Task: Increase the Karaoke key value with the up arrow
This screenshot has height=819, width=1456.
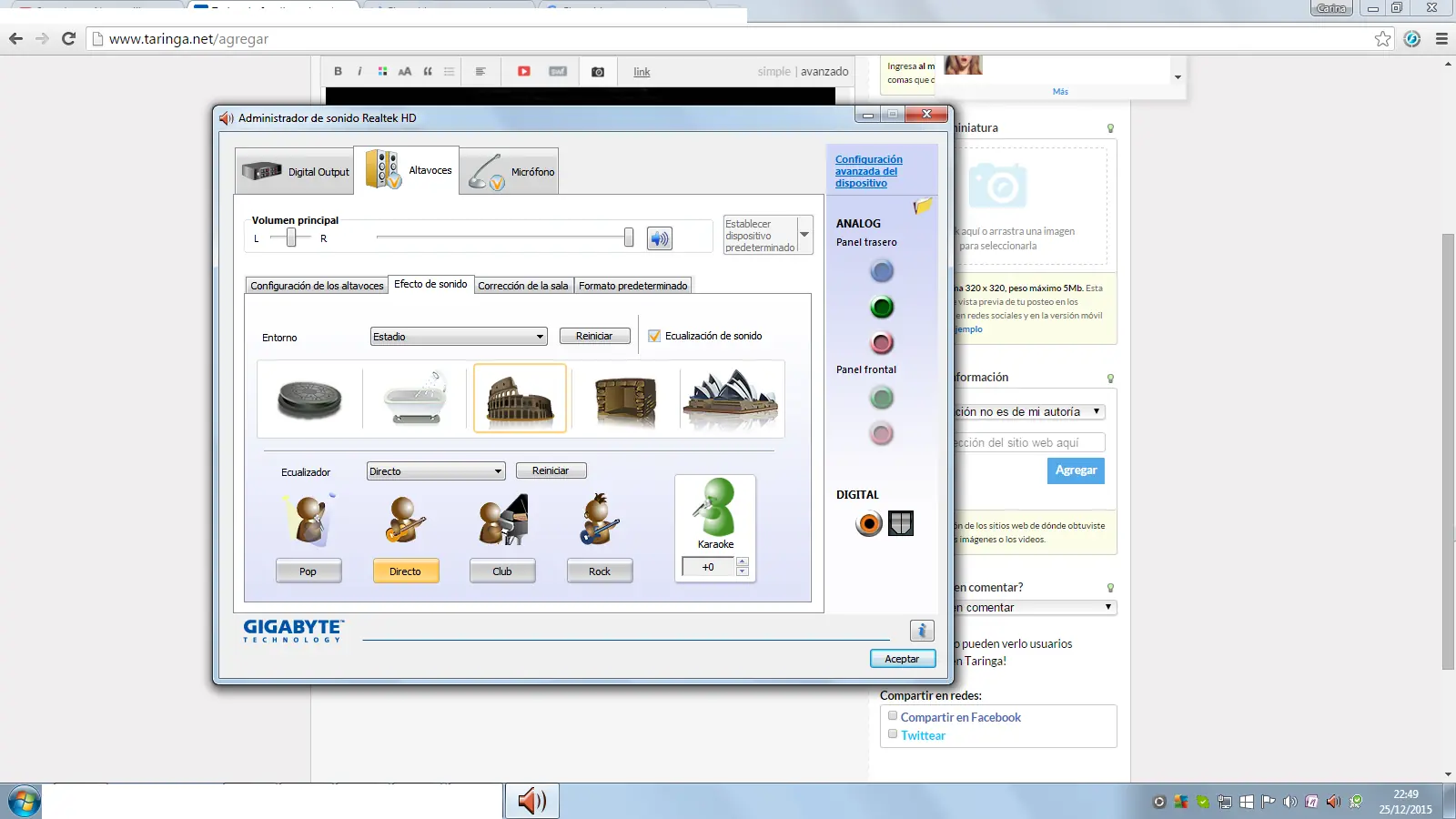Action: (x=743, y=561)
